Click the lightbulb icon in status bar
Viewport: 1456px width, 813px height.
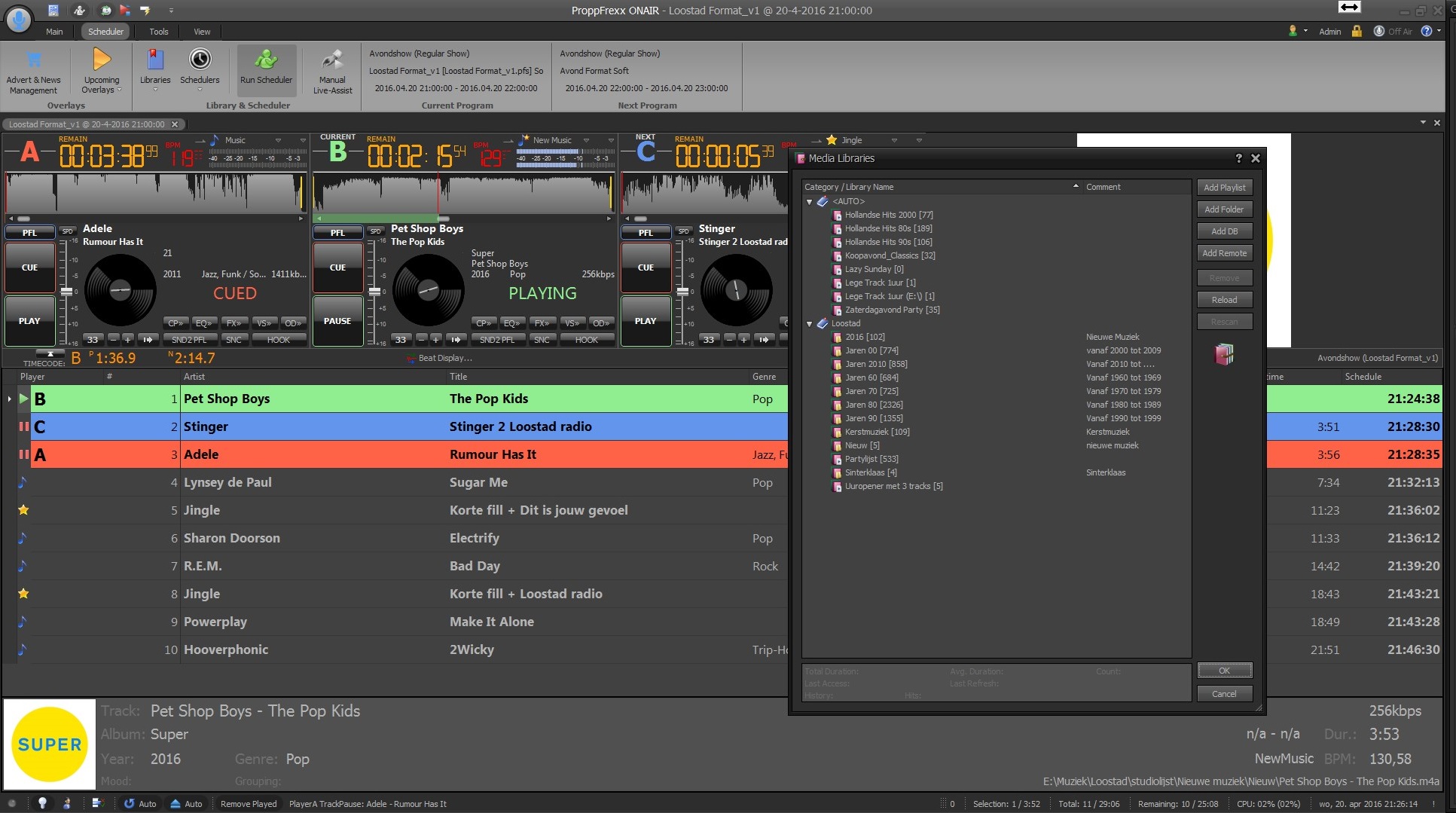(42, 803)
